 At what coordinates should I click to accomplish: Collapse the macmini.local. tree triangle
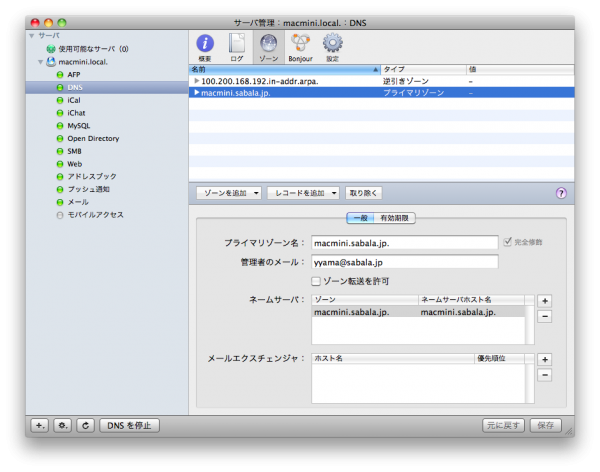click(x=40, y=62)
